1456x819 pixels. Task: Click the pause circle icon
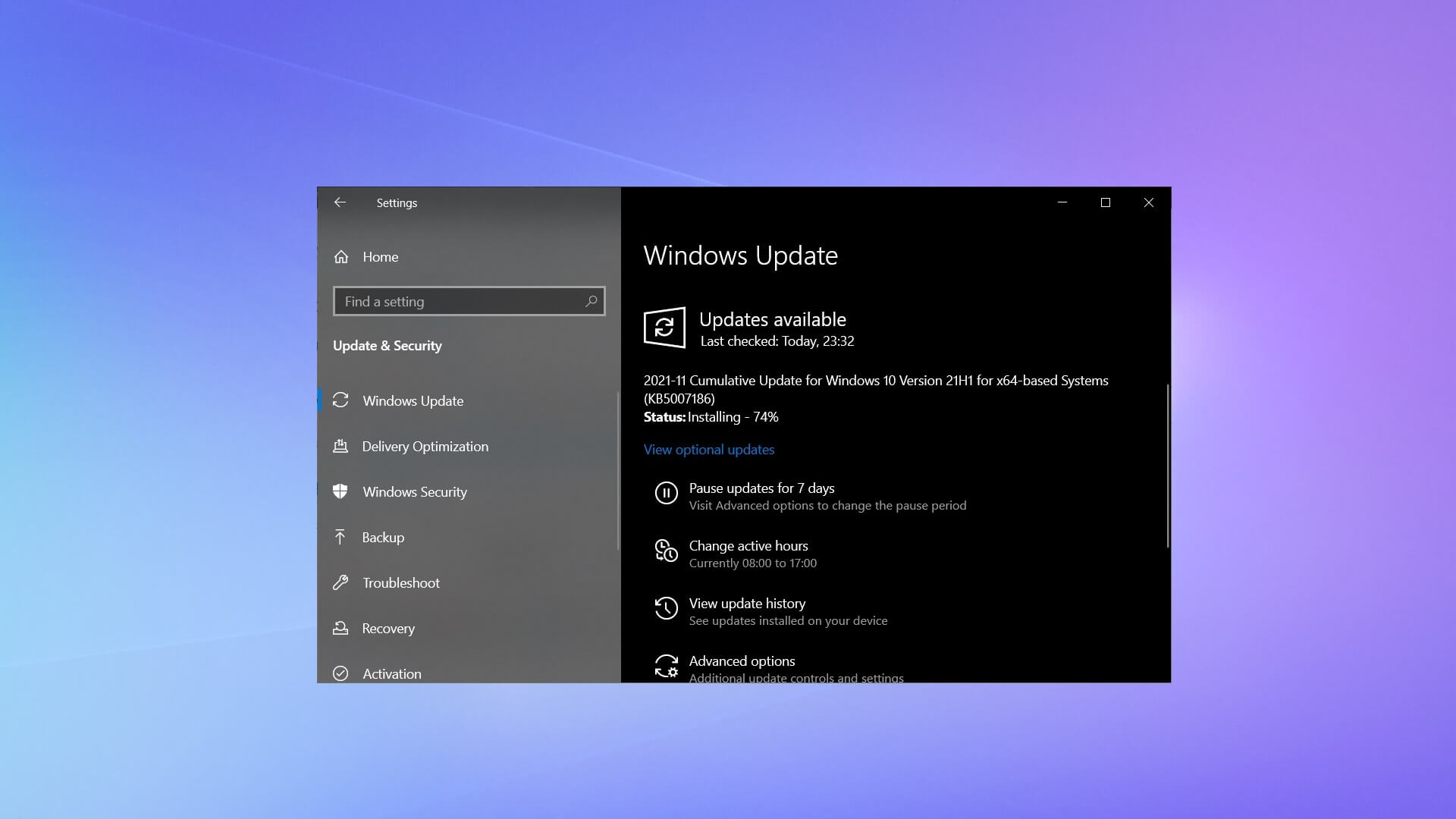[x=666, y=494]
